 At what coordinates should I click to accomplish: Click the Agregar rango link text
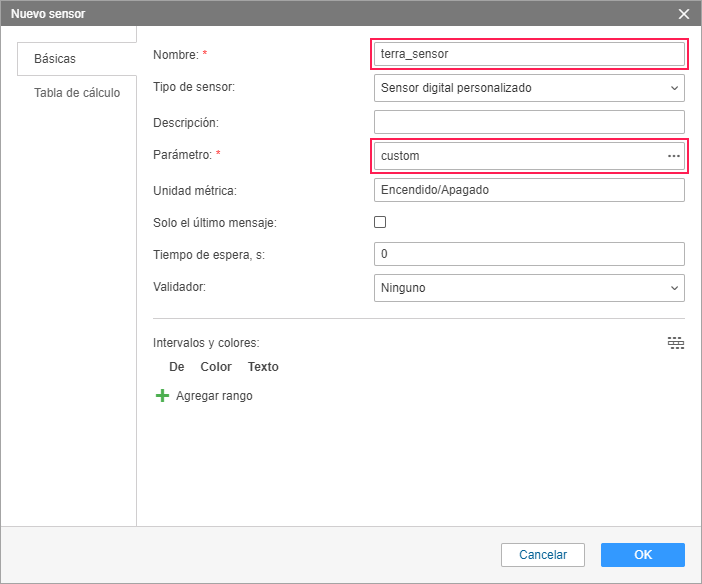click(214, 396)
